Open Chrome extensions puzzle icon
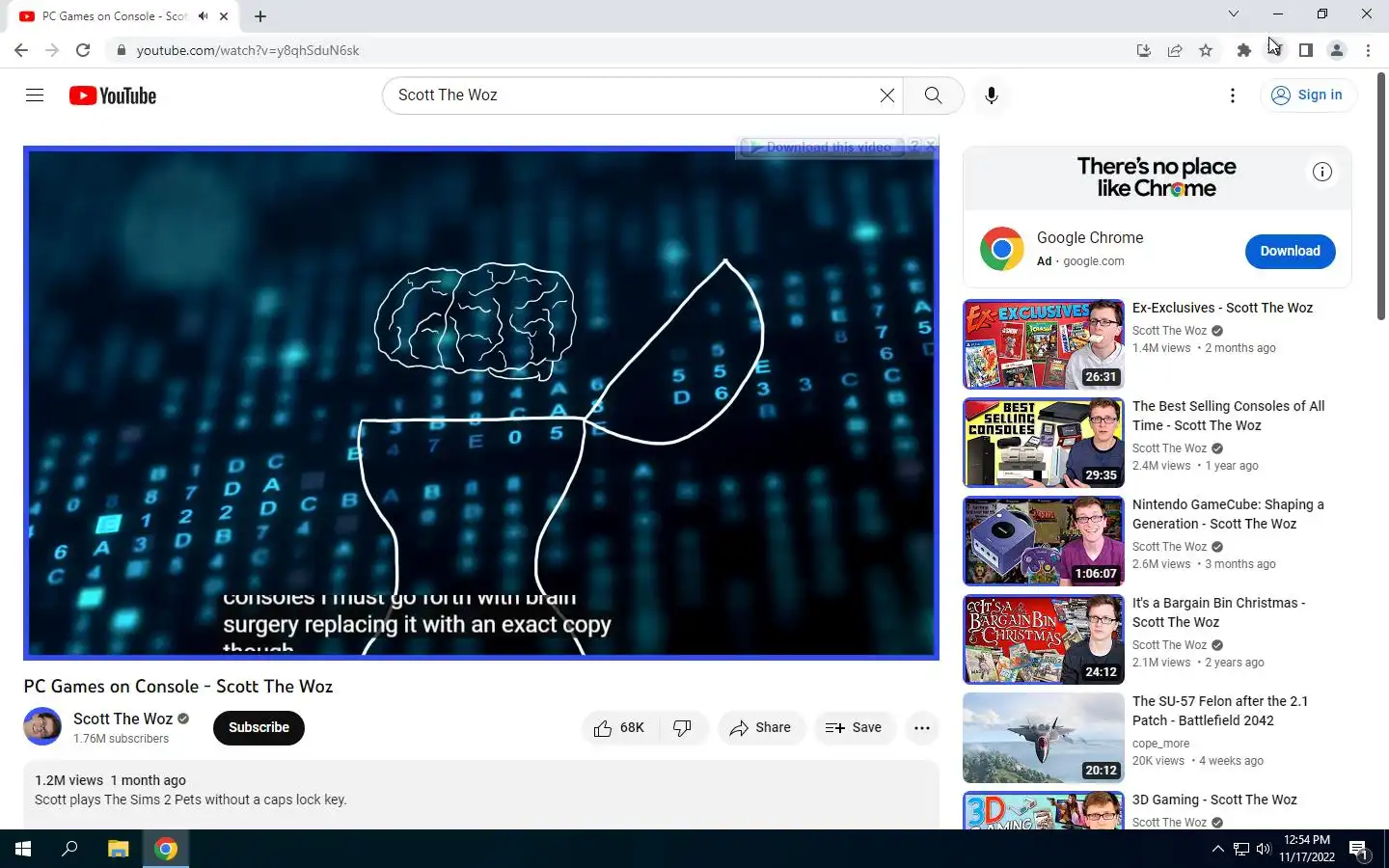The width and height of the screenshot is (1389, 868). [x=1244, y=50]
